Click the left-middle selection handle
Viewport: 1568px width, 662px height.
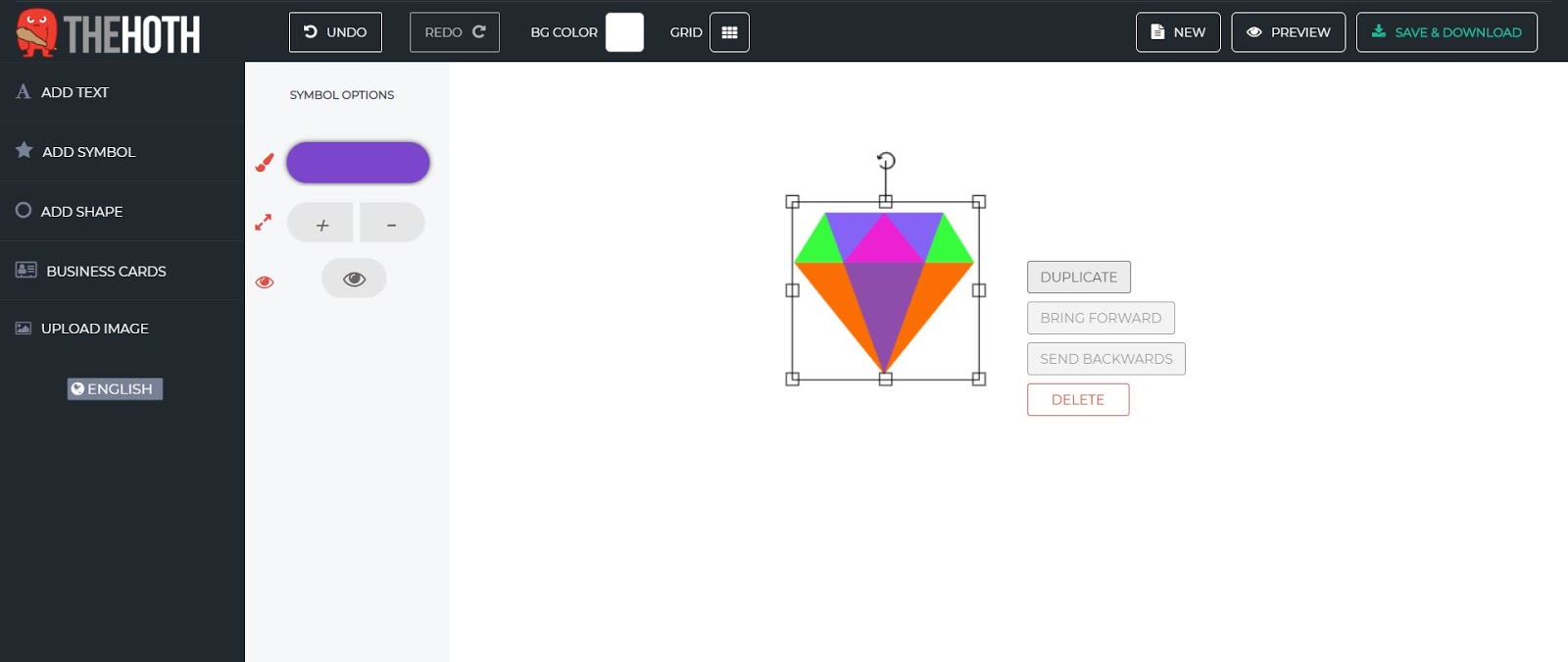pyautogui.click(x=793, y=290)
